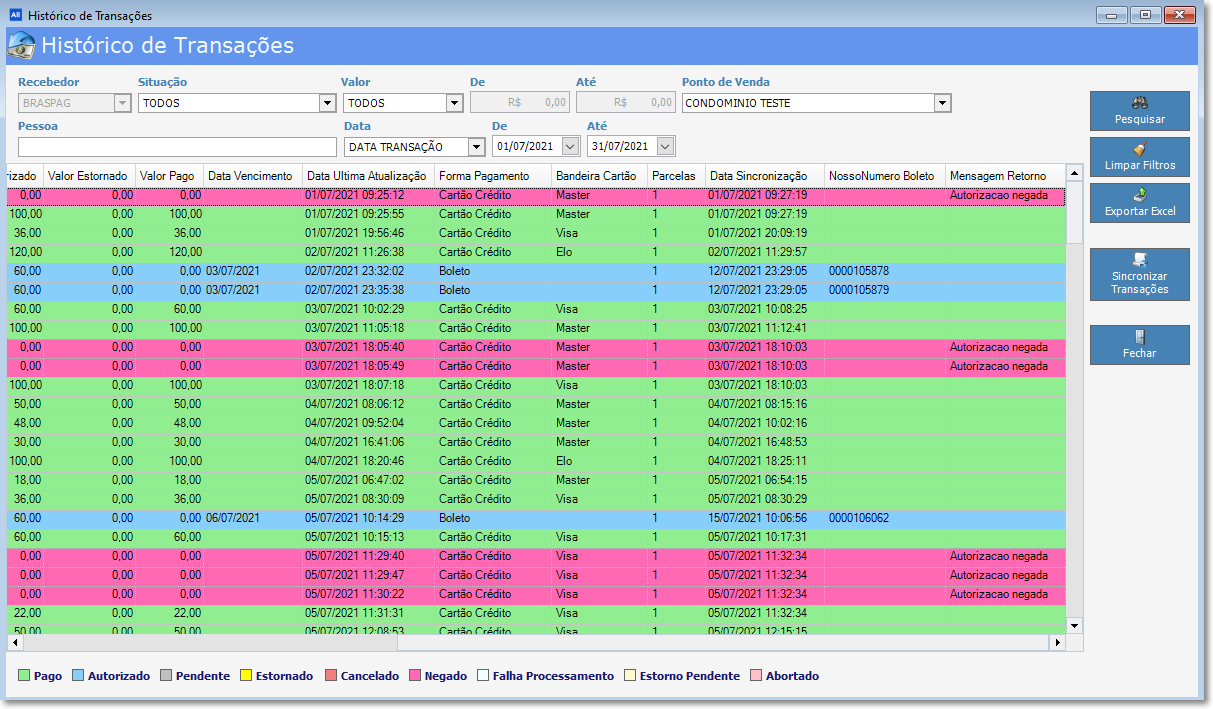Open the start date picker 01/07/2021

pyautogui.click(x=570, y=147)
